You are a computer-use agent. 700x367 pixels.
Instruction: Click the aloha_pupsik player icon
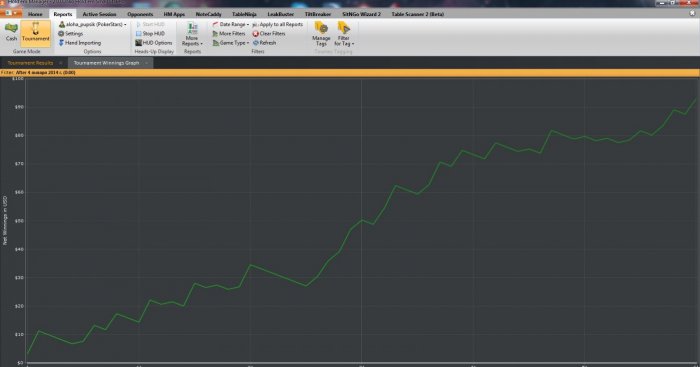pyautogui.click(x=62, y=25)
